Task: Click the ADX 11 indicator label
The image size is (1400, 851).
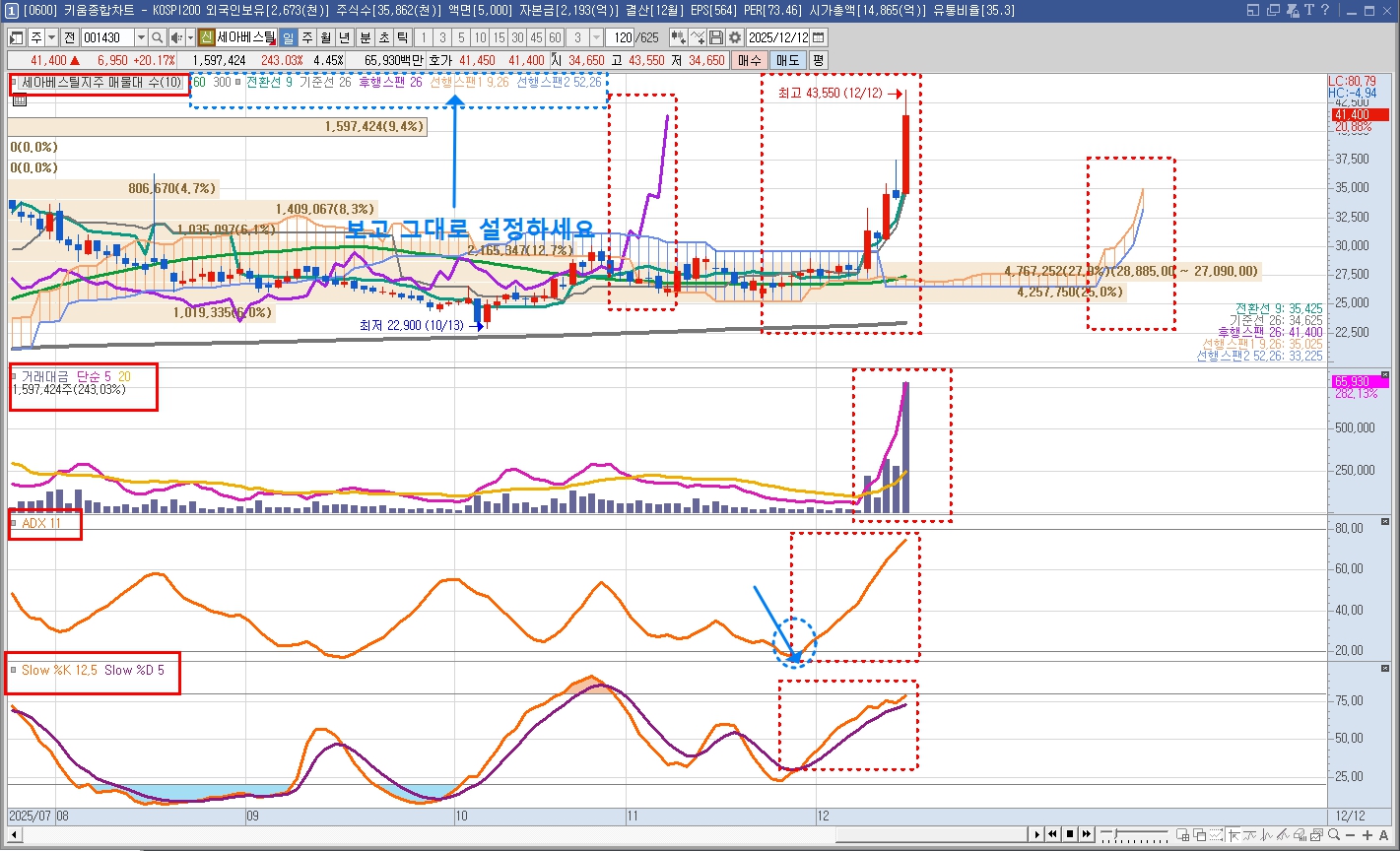Action: (41, 524)
